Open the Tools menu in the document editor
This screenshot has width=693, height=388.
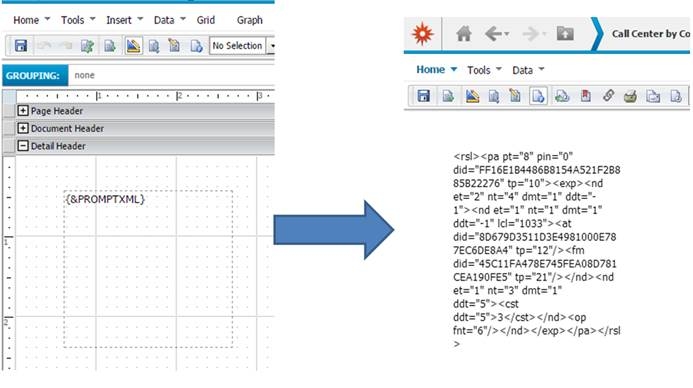[x=72, y=20]
